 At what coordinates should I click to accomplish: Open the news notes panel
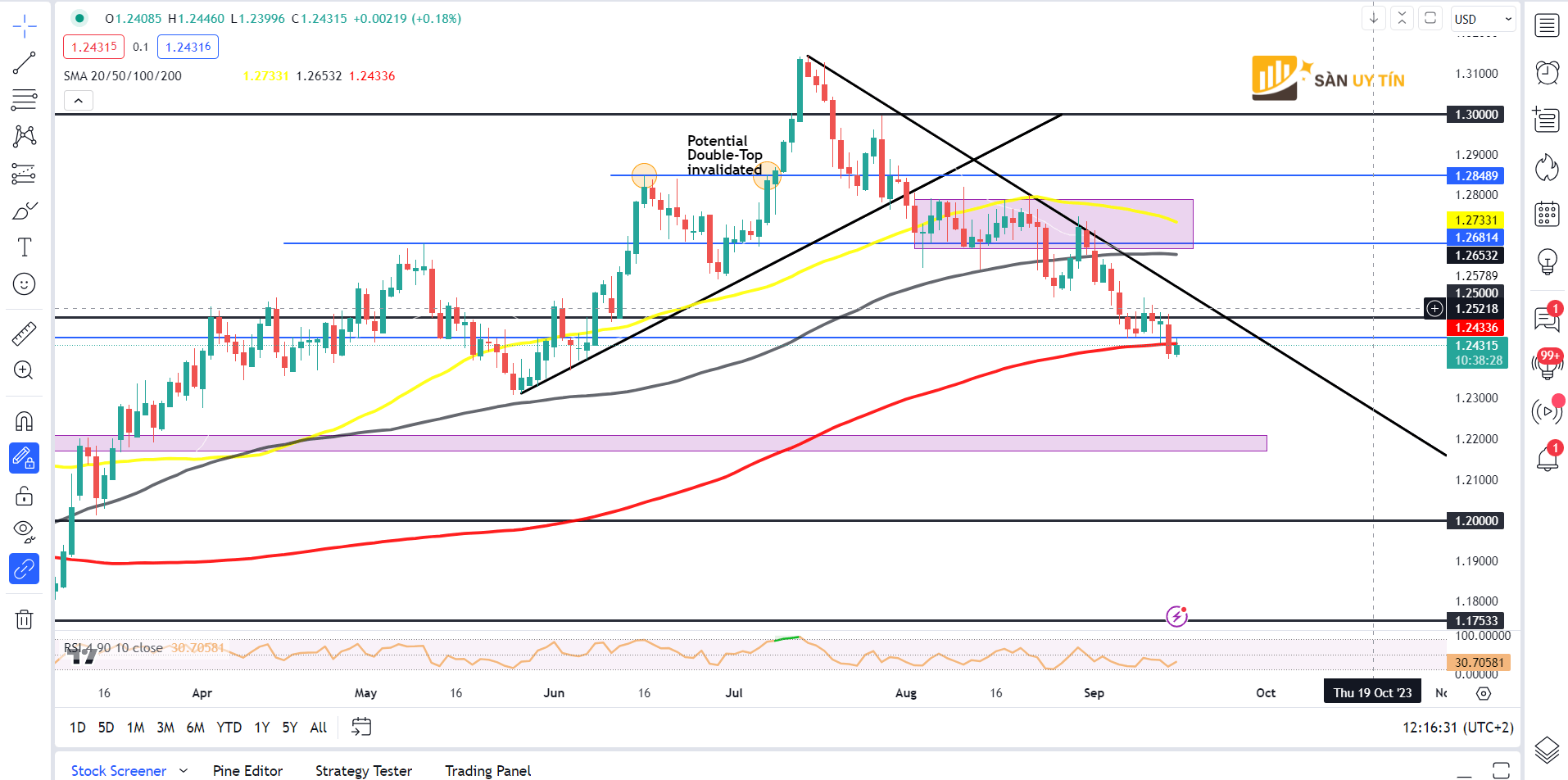coord(1547,120)
